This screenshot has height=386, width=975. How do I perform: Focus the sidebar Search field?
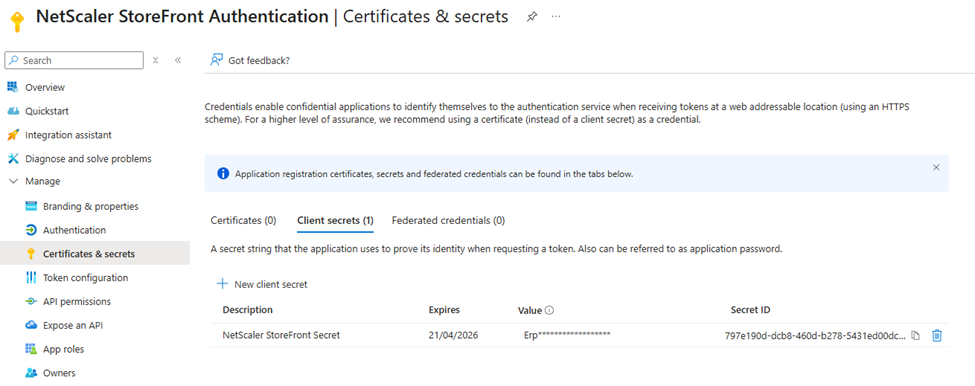(x=74, y=60)
